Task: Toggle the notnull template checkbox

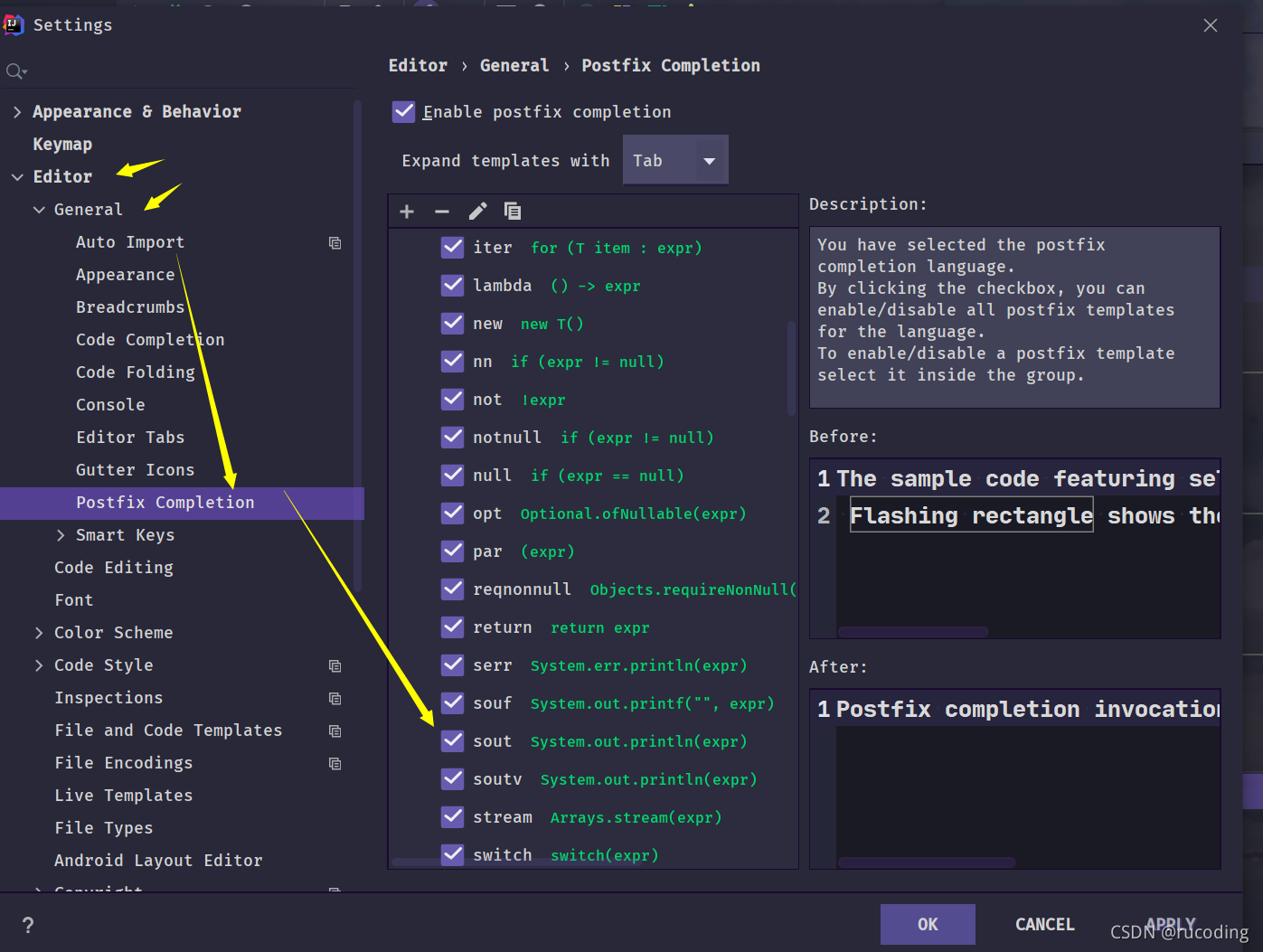Action: pyautogui.click(x=452, y=438)
